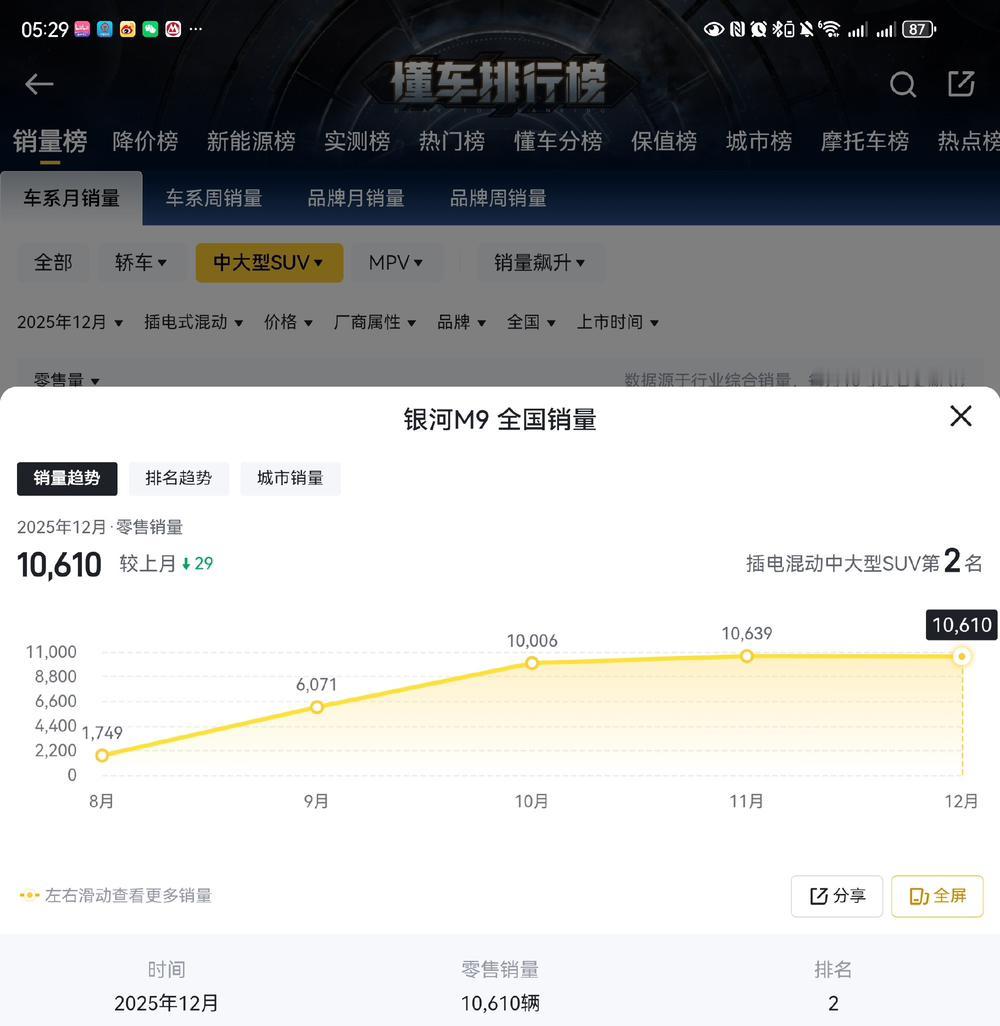
Task: Tap the Weibo notification icon
Action: [x=128, y=29]
